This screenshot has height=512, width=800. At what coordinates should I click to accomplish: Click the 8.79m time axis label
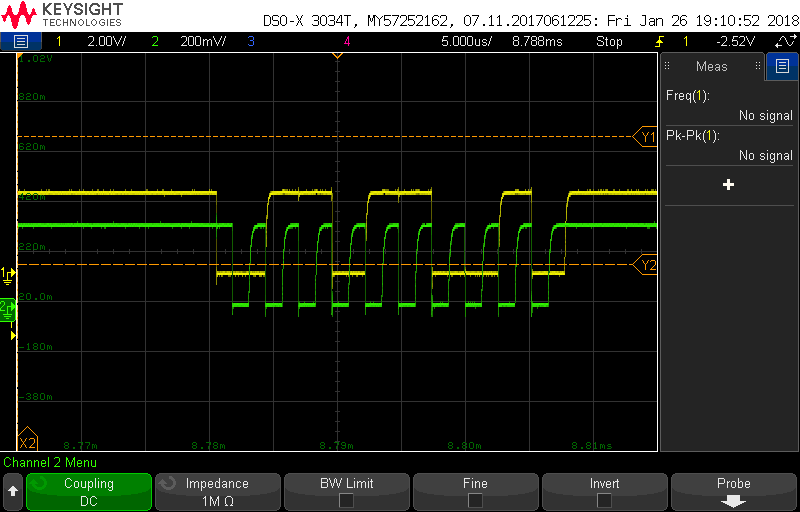pyautogui.click(x=336, y=445)
